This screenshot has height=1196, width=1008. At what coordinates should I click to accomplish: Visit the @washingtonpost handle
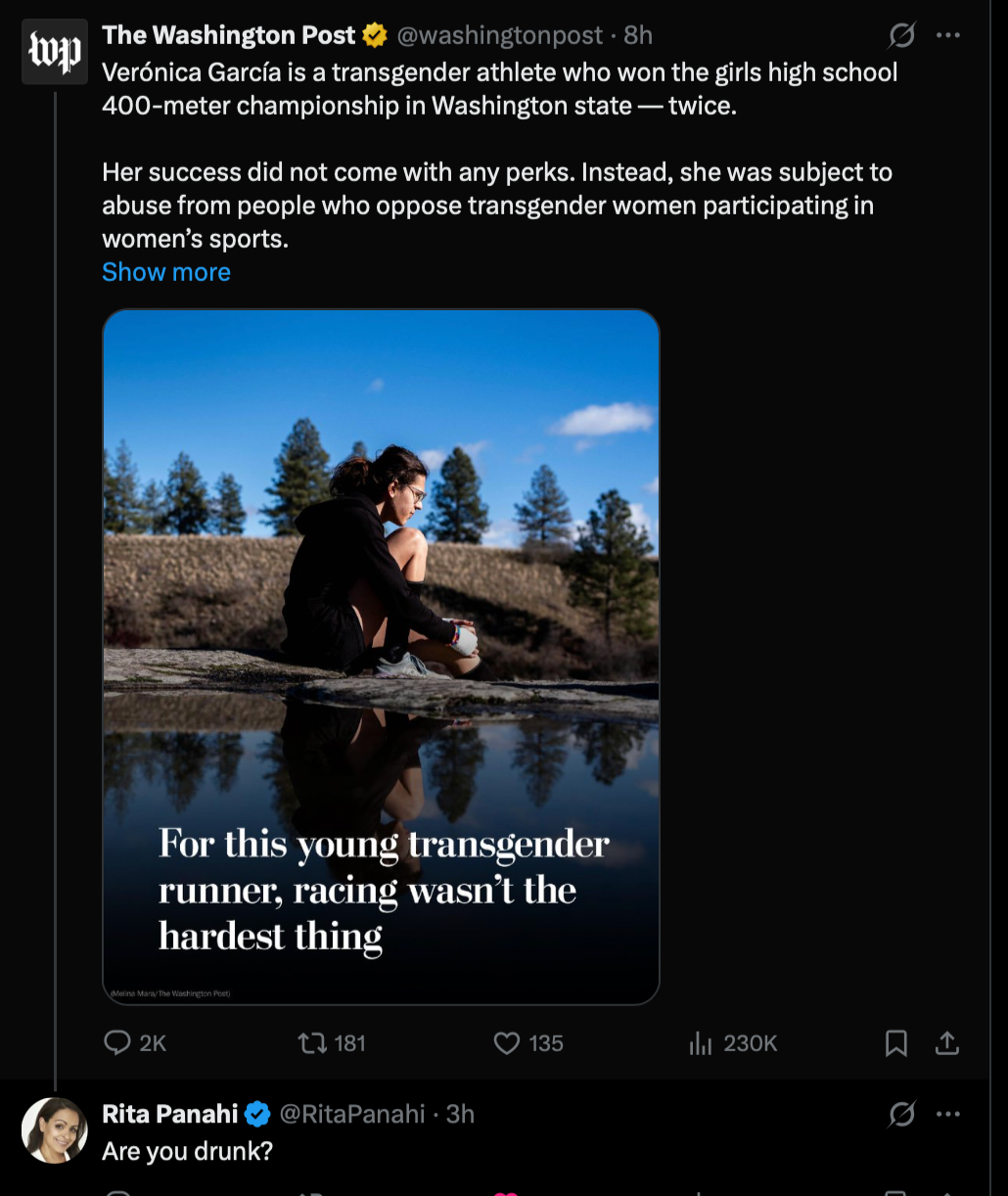[x=499, y=36]
